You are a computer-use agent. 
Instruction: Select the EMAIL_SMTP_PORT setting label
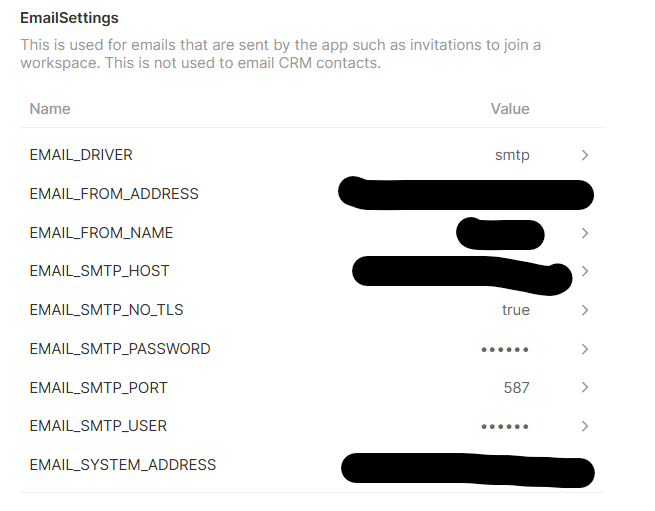[x=98, y=387]
